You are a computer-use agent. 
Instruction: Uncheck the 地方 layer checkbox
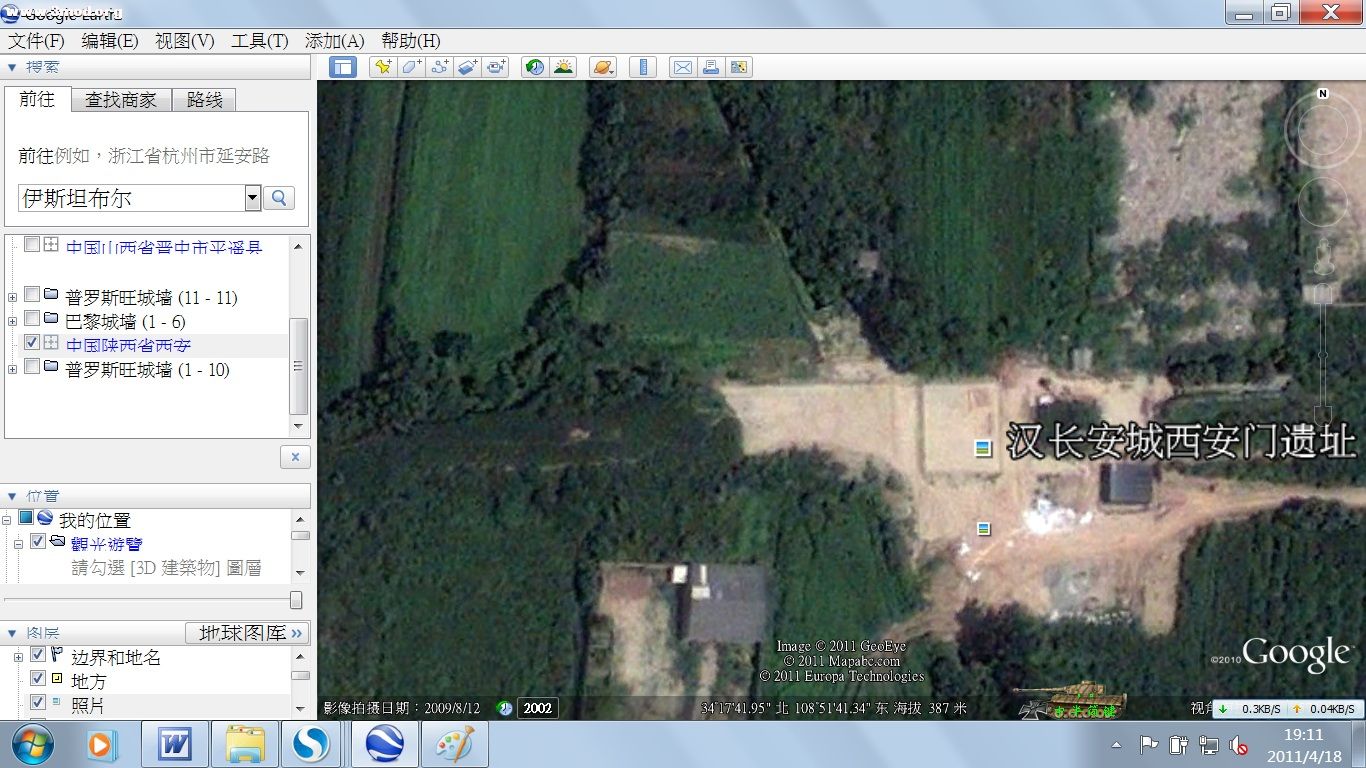click(x=38, y=679)
